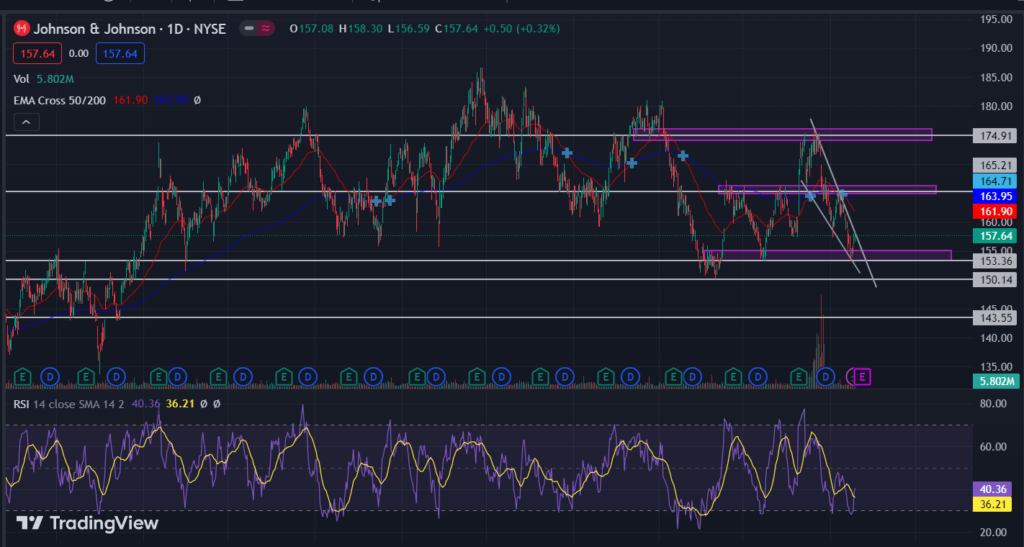Select the Vol indicator legend
Viewport: 1024px width, 547px height.
click(x=22, y=79)
